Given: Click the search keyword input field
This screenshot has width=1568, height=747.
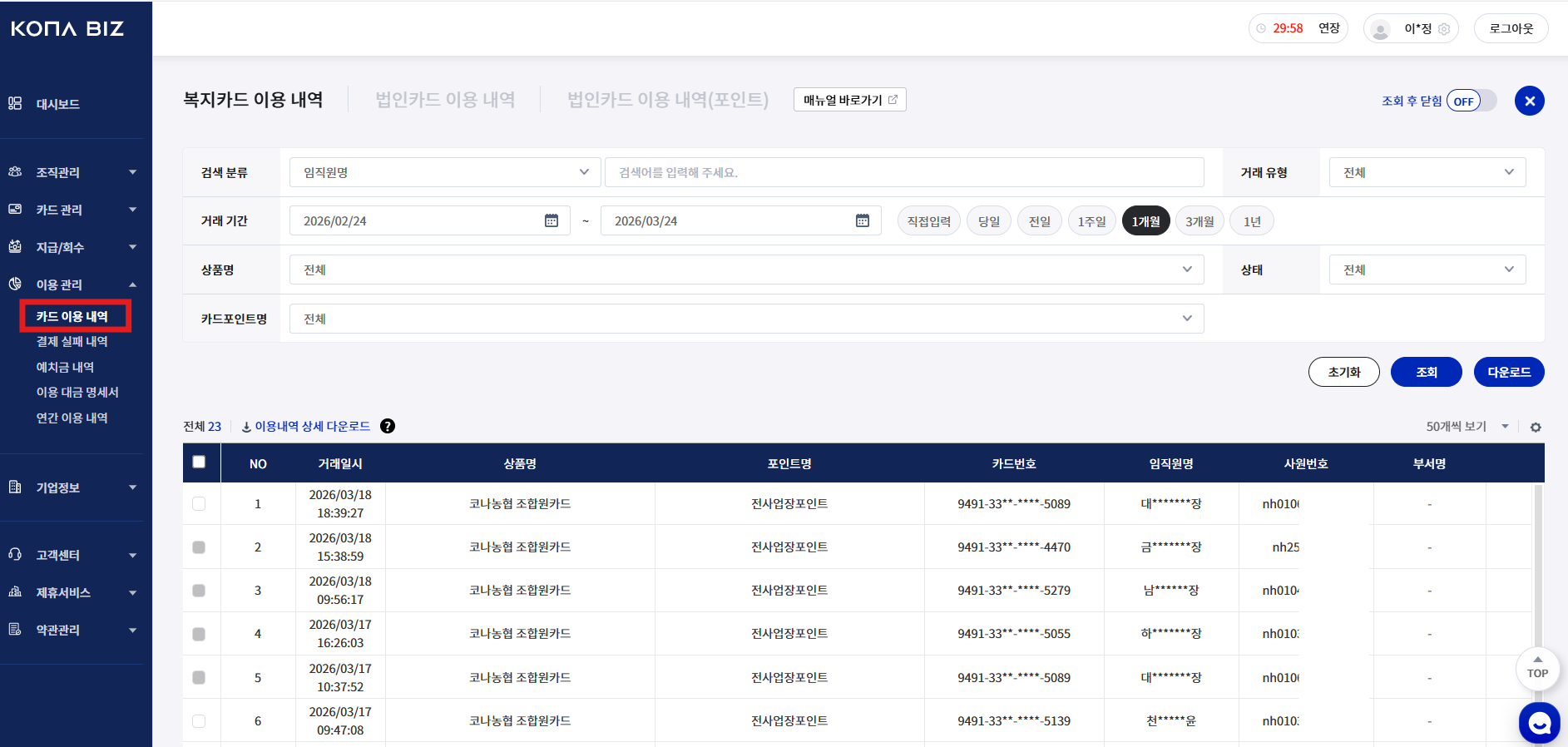Looking at the screenshot, I should 904,172.
